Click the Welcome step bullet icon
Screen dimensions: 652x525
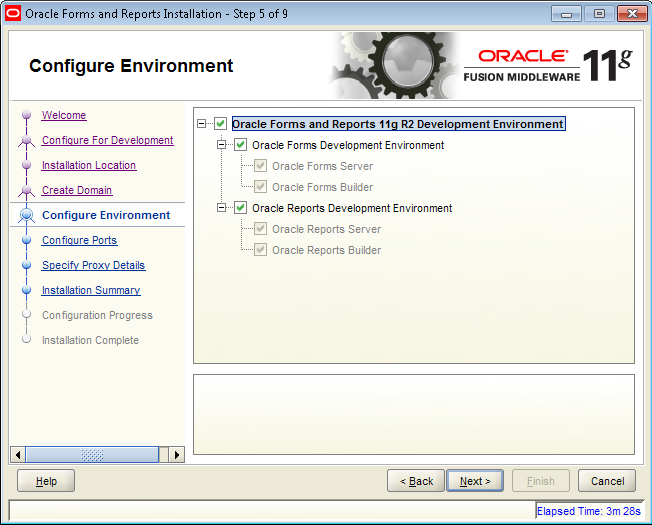click(x=27, y=114)
